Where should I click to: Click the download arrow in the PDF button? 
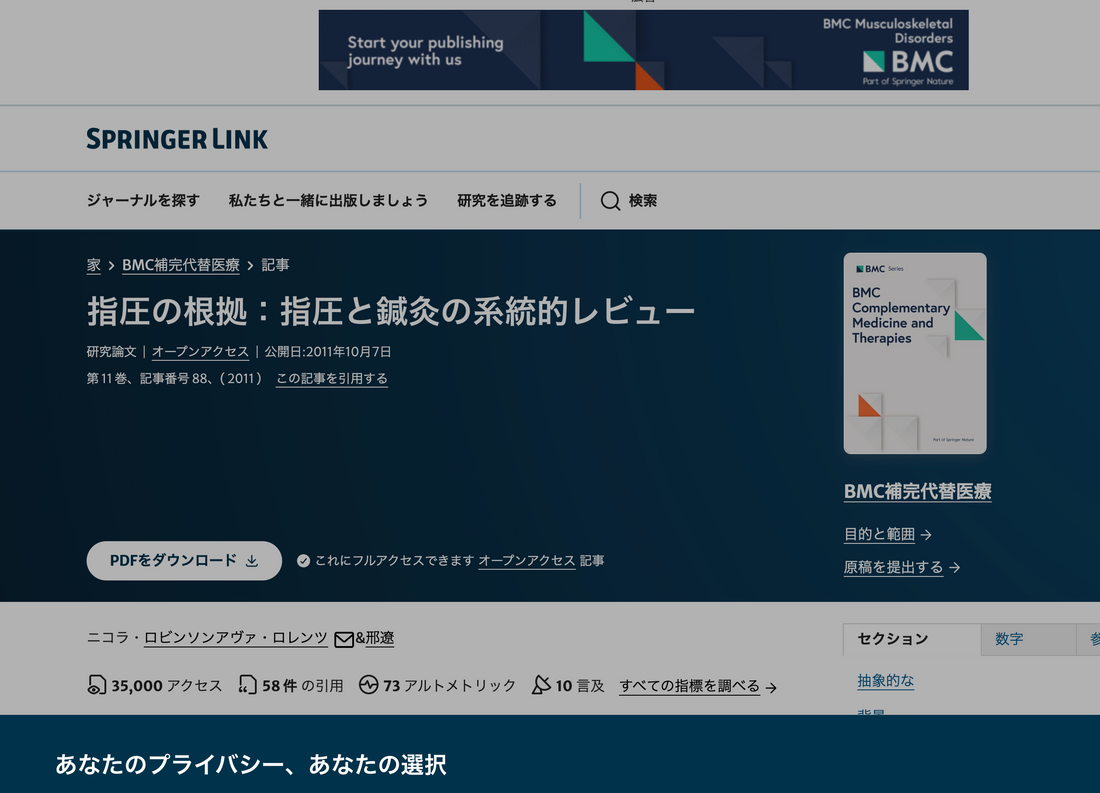[x=252, y=561]
